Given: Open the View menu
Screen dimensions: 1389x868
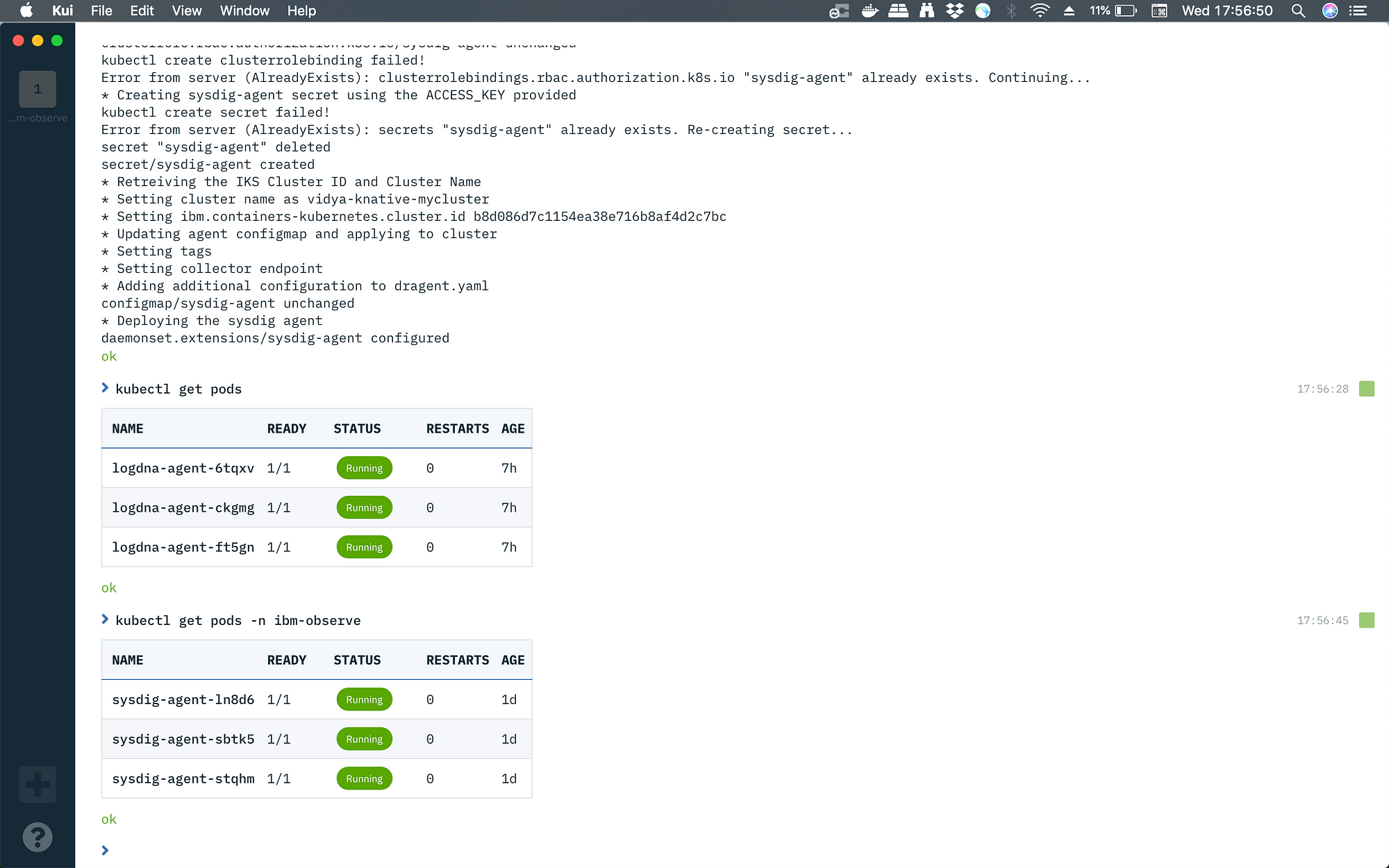Looking at the screenshot, I should coord(187,10).
